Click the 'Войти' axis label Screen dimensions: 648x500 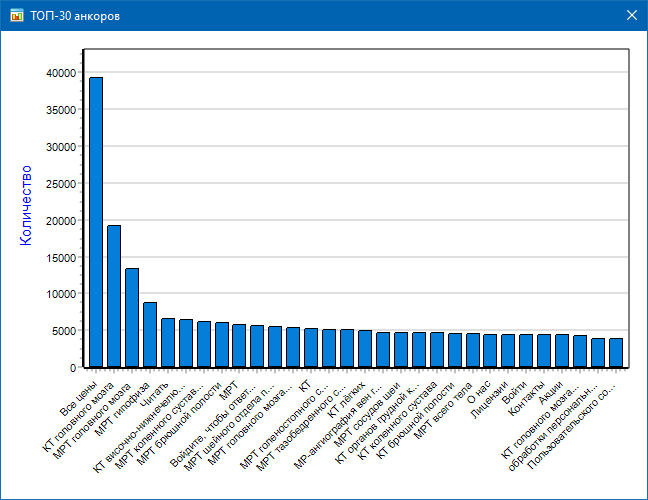[x=514, y=393]
